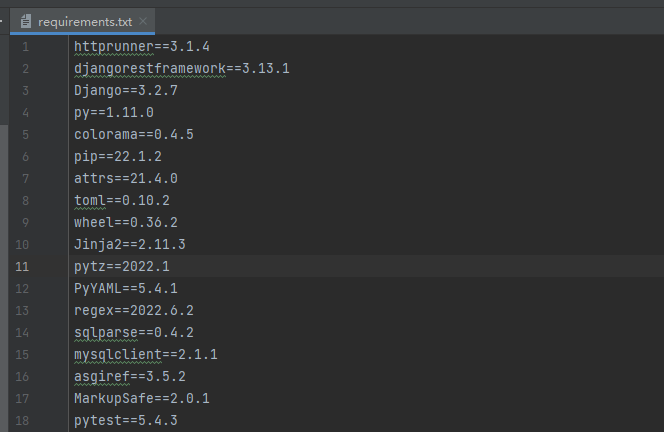The height and width of the screenshot is (432, 664).
Task: Click the mysqlclient==2.1.1 line
Action: point(146,355)
